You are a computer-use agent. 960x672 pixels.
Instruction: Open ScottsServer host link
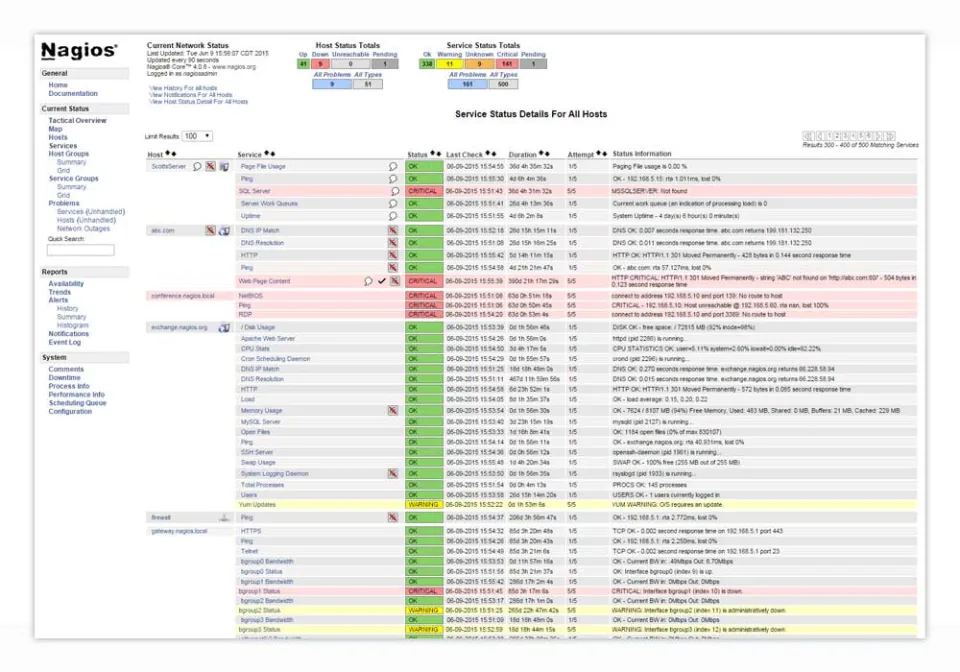pos(168,166)
